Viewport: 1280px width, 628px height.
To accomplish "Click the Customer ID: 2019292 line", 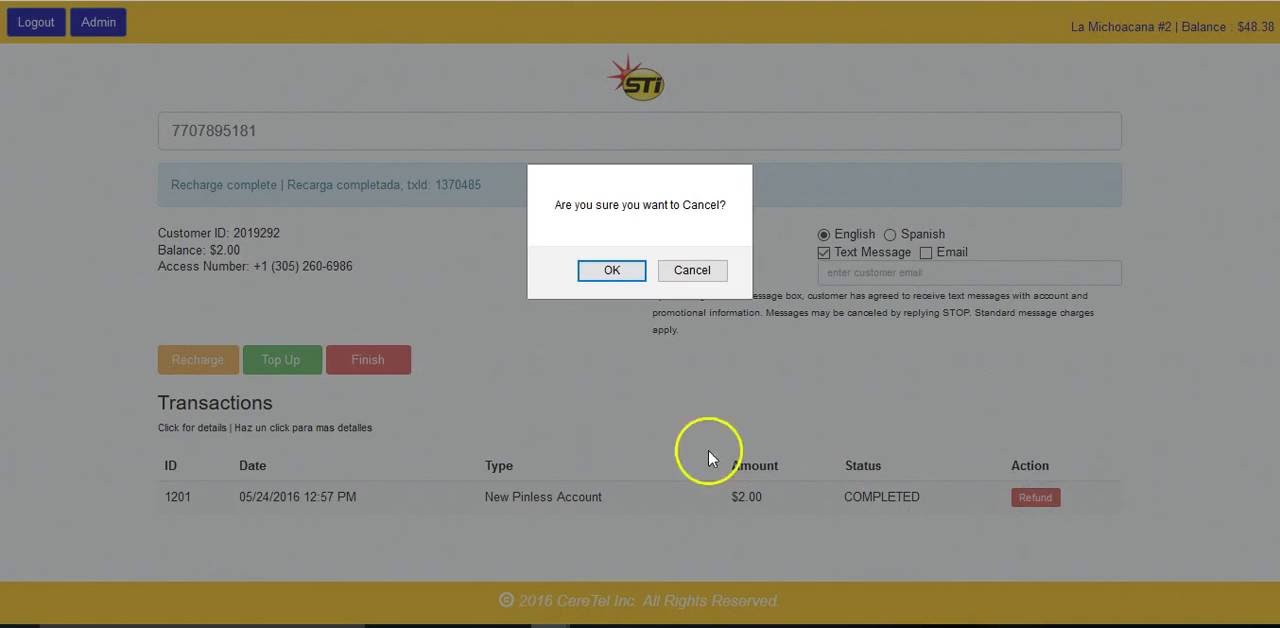I will 219,233.
